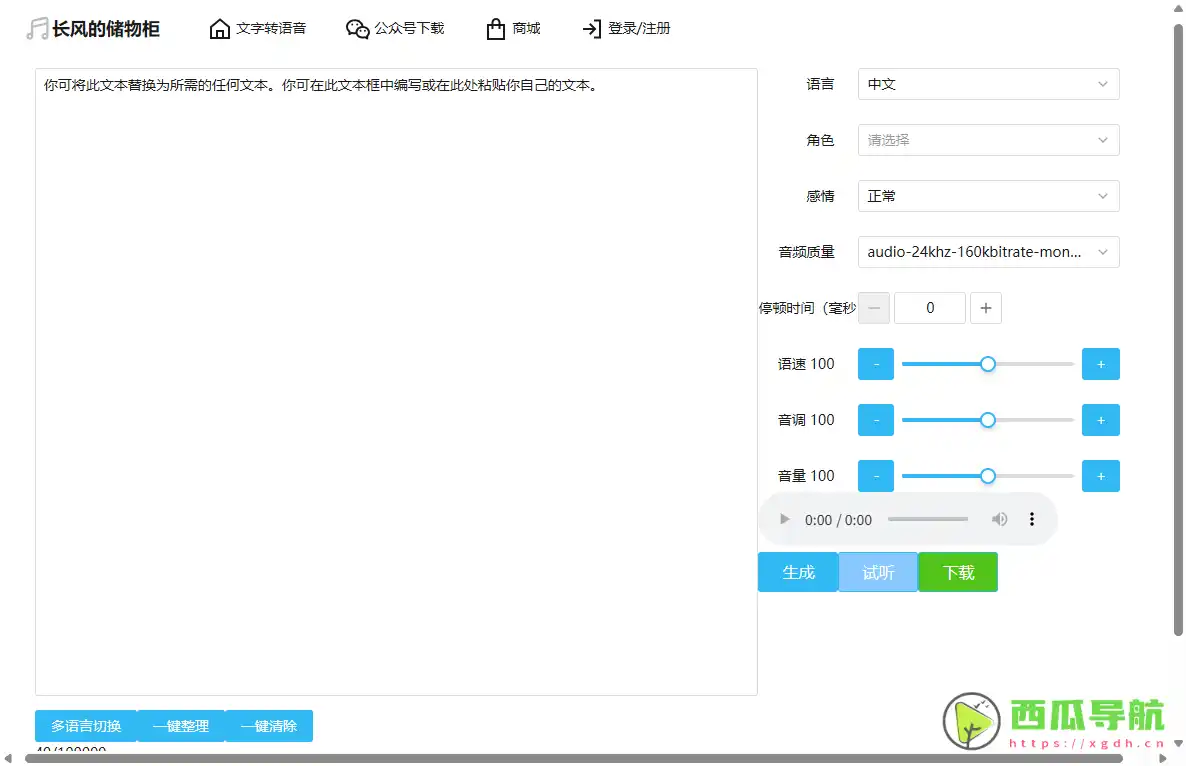Image resolution: width=1186 pixels, height=766 pixels.
Task: Decrease 停顿时间 with the minus stepper
Action: (874, 308)
